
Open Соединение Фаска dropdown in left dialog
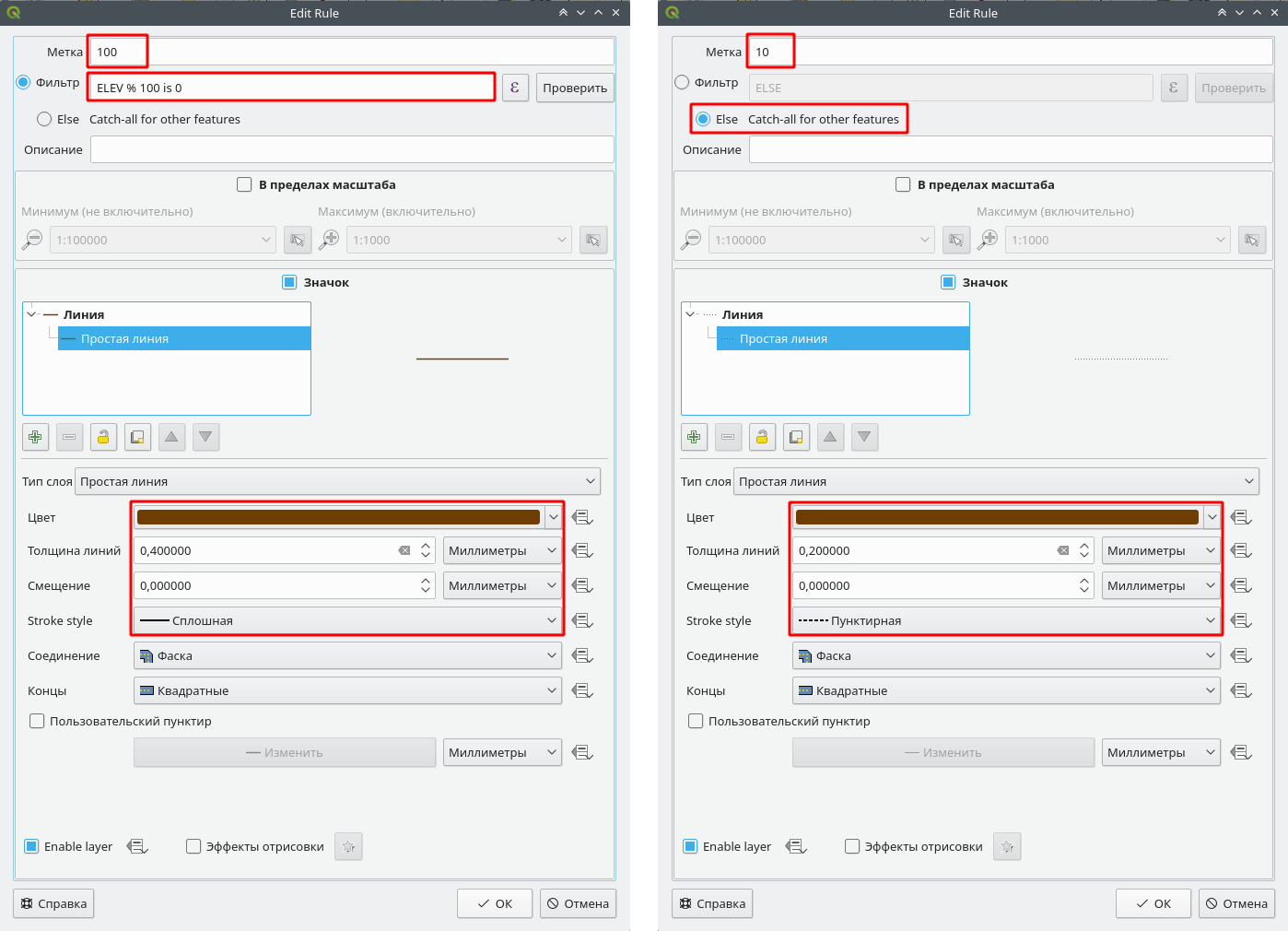pyautogui.click(x=347, y=655)
